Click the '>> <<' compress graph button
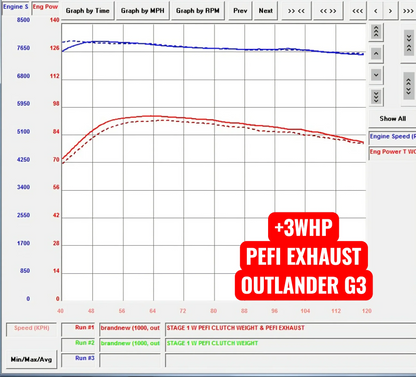 (x=296, y=11)
